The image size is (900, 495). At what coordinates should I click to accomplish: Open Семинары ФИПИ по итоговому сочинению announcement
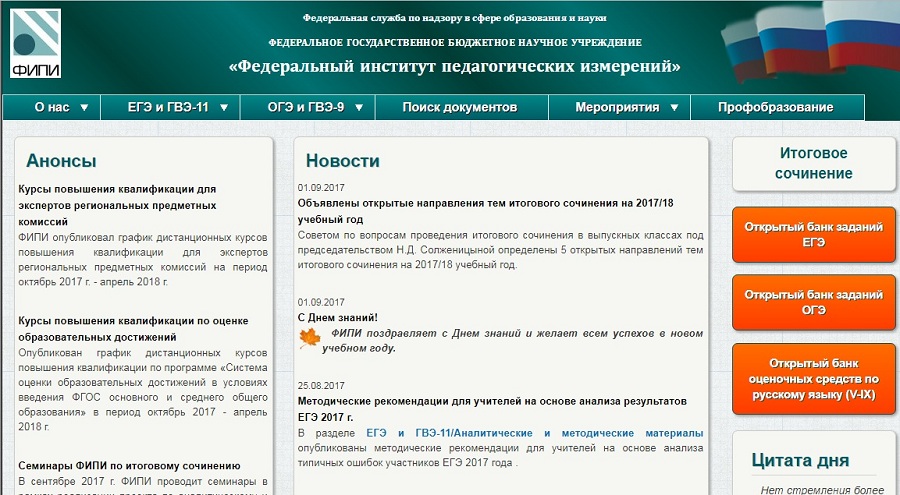point(129,466)
